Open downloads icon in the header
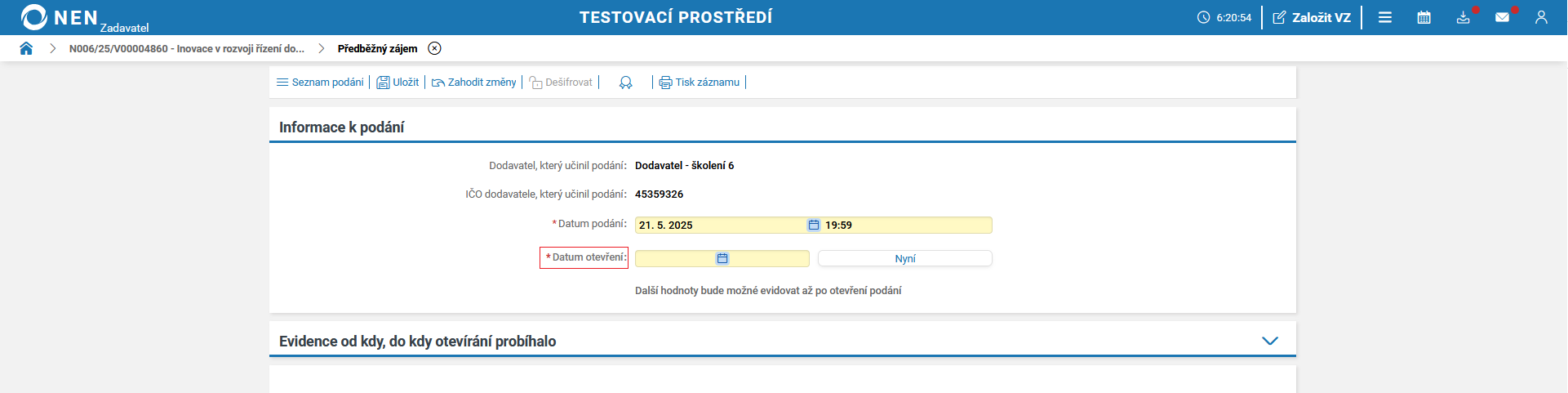Screen dimensions: 1568x393 pyautogui.click(x=1464, y=17)
